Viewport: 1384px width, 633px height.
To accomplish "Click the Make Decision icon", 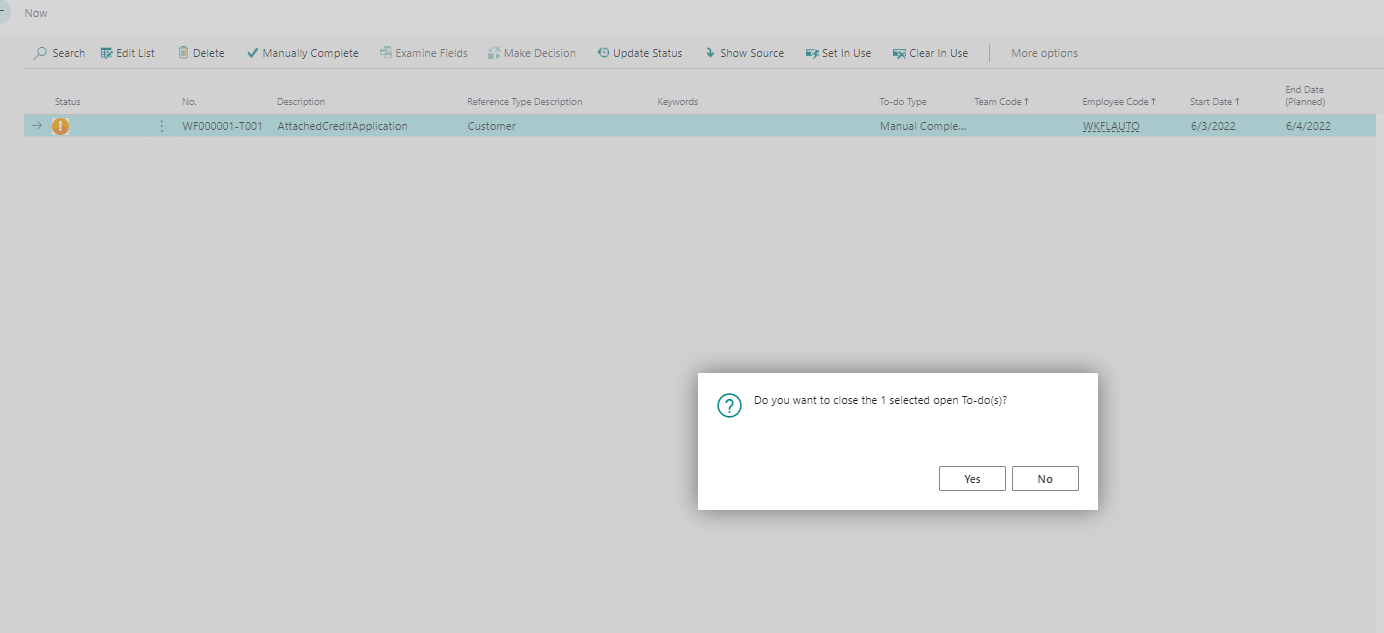I will [494, 53].
